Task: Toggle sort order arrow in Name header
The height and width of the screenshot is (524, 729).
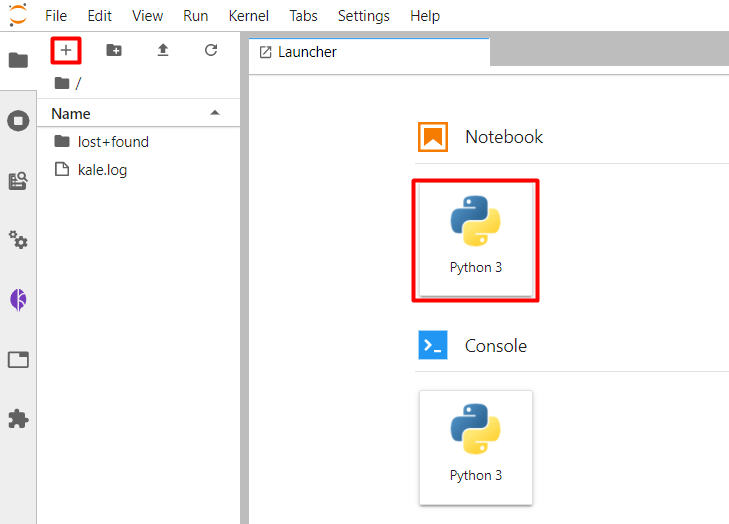Action: coord(215,113)
